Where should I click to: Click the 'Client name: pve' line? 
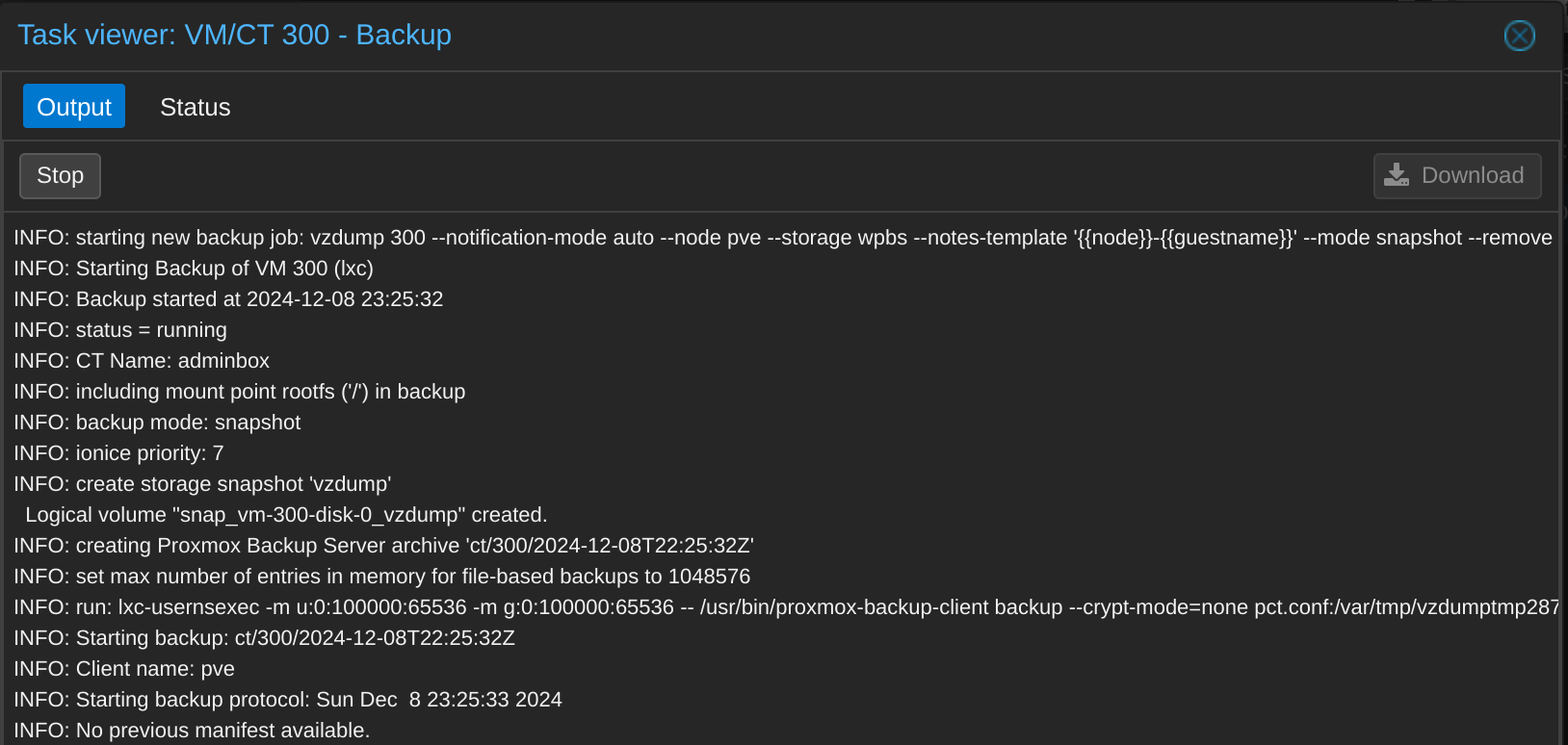tap(124, 669)
